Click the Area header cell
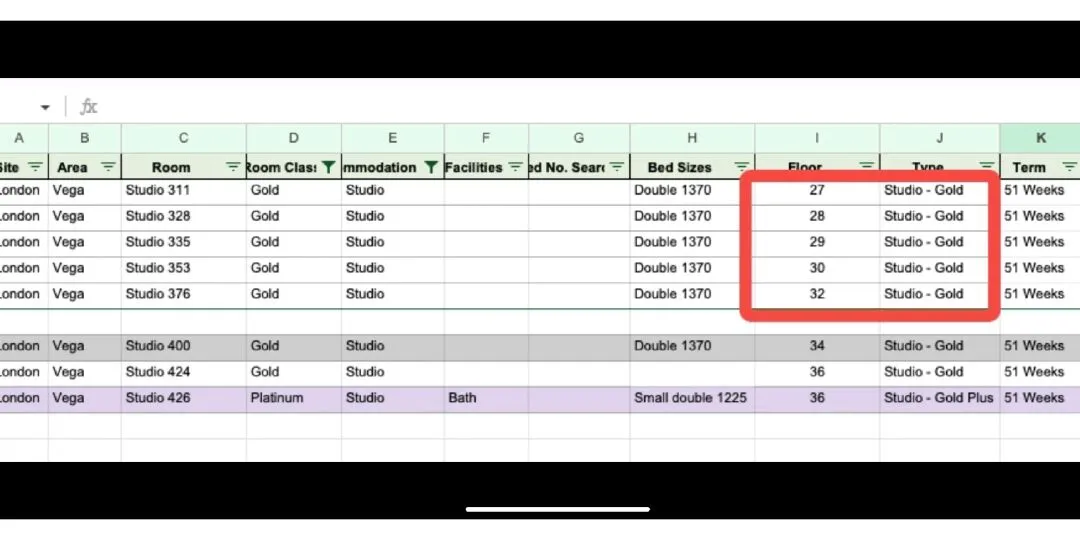This screenshot has width=1080, height=540. click(x=85, y=167)
